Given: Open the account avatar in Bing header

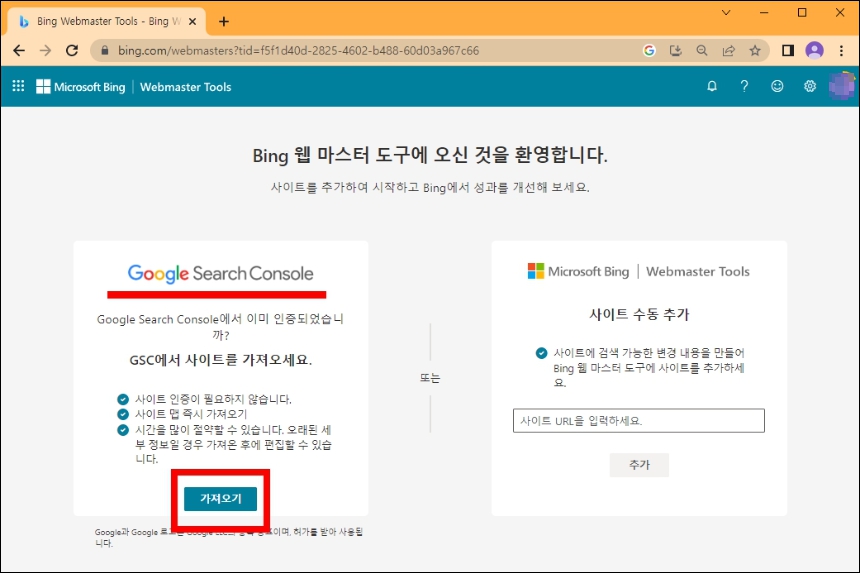Looking at the screenshot, I should click(x=841, y=86).
